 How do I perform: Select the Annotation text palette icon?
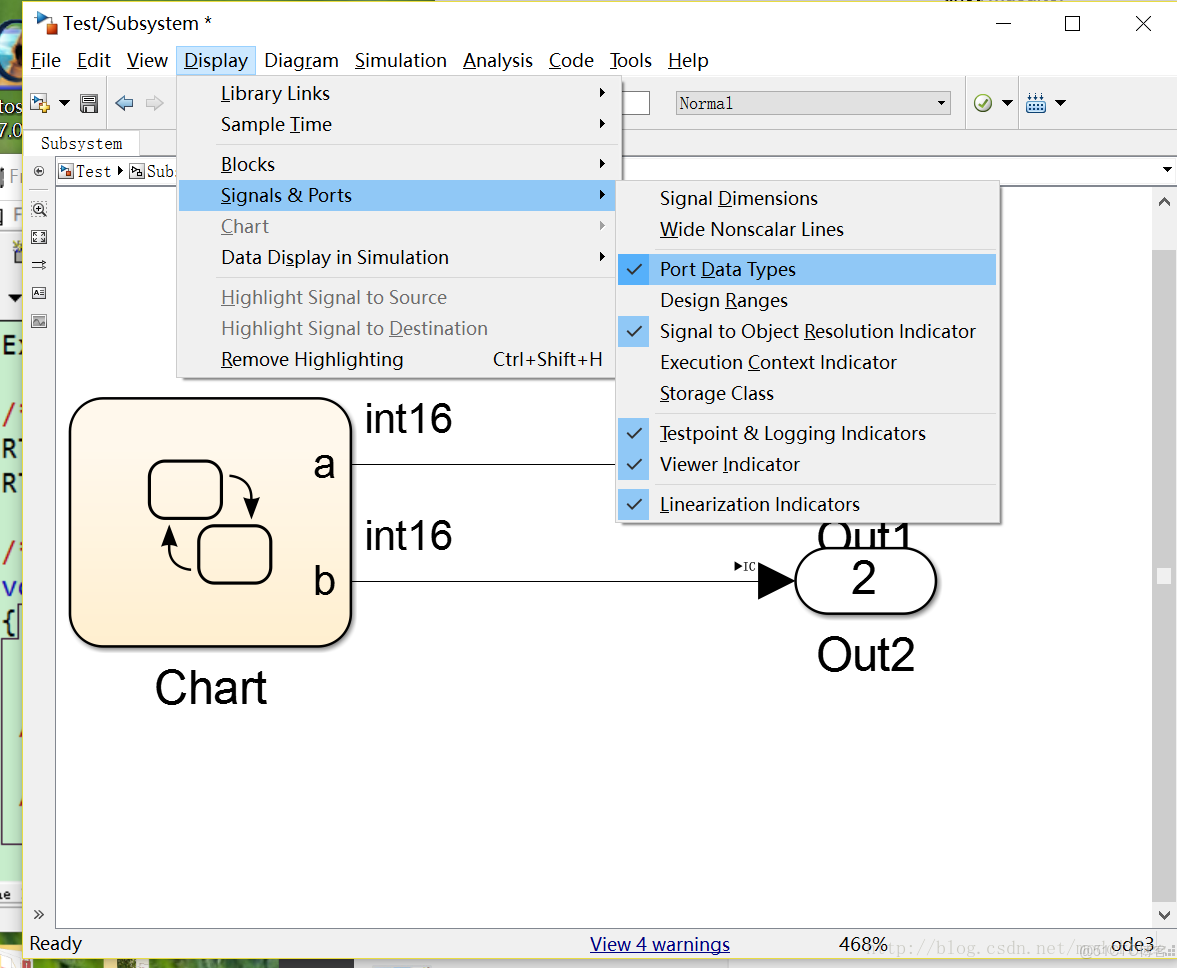(x=39, y=293)
